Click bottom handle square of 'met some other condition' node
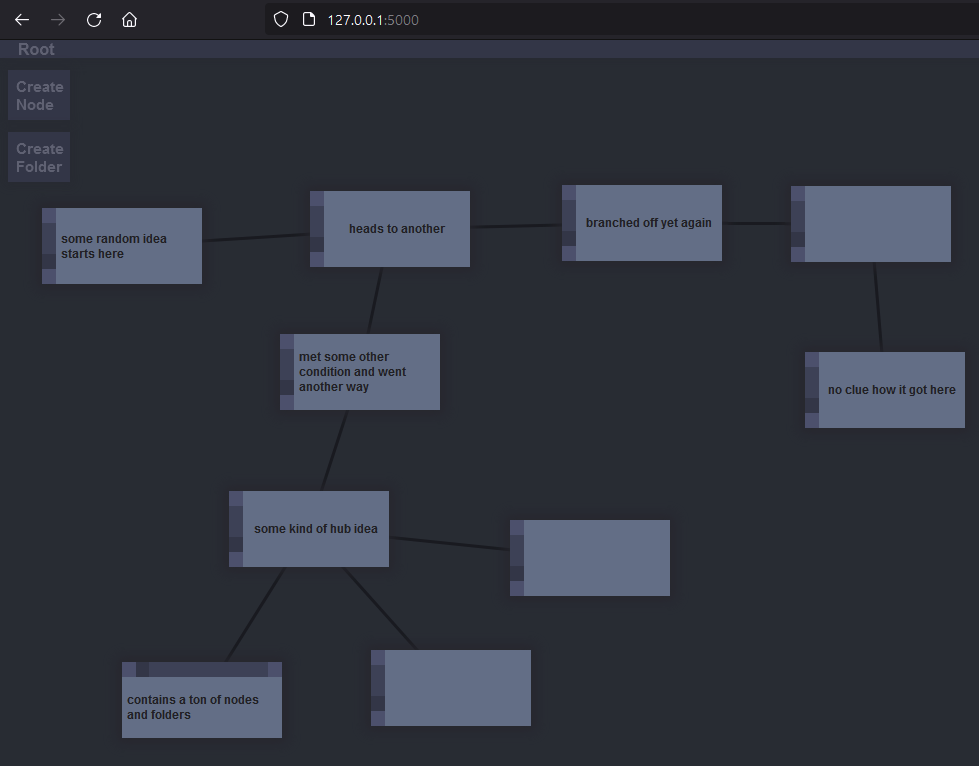The image size is (979, 766). coord(287,403)
